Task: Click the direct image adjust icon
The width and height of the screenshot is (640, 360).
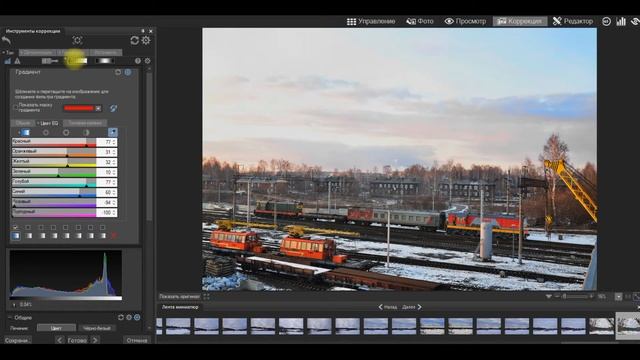Action: (113, 132)
